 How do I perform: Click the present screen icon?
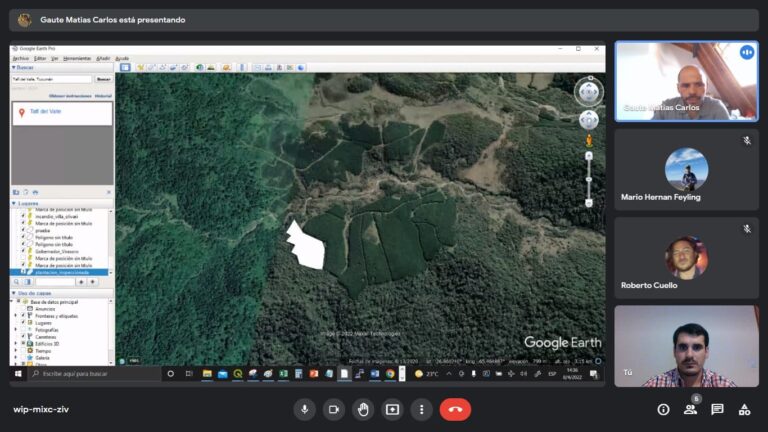pyautogui.click(x=392, y=409)
